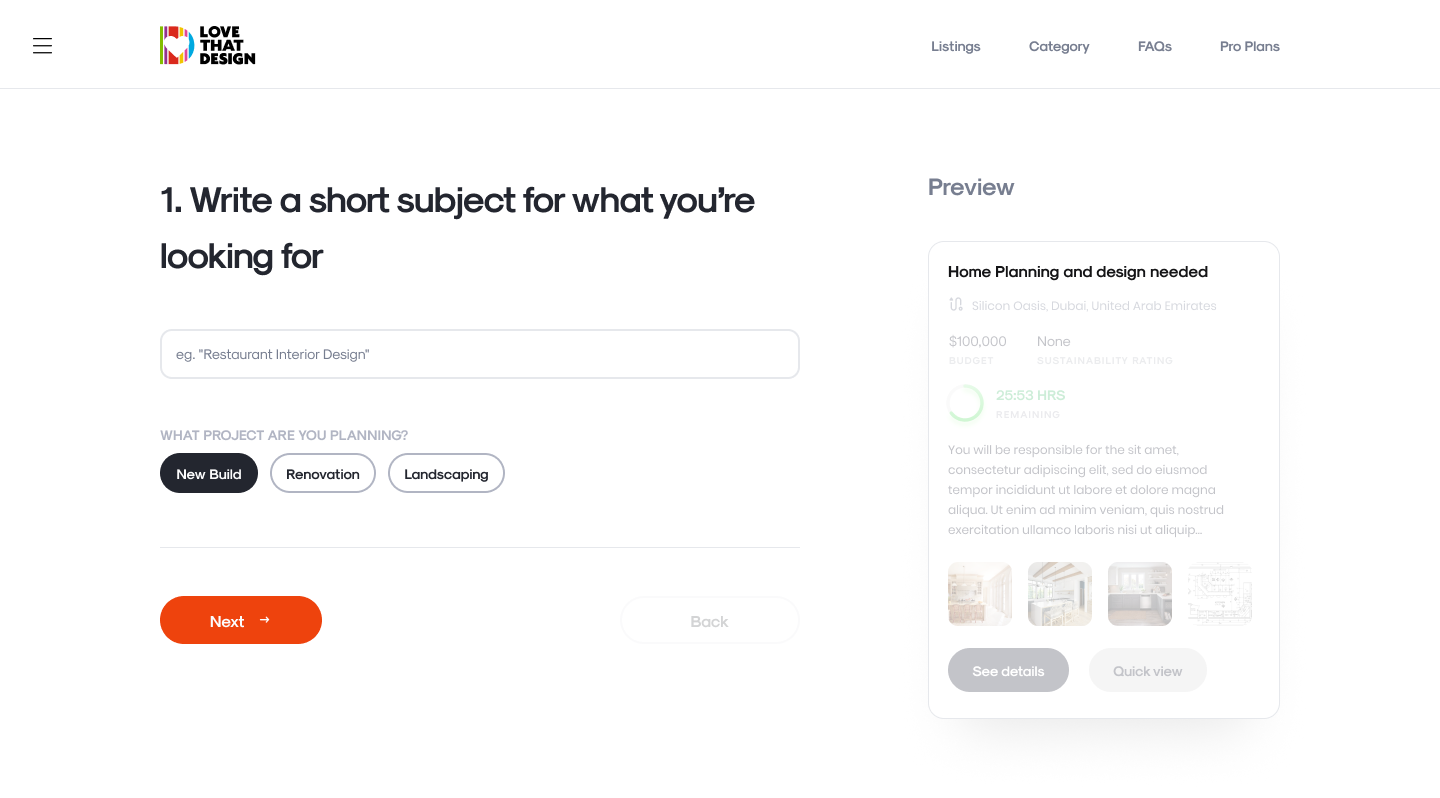Open the third grey cabinet thumbnail

(x=1140, y=594)
